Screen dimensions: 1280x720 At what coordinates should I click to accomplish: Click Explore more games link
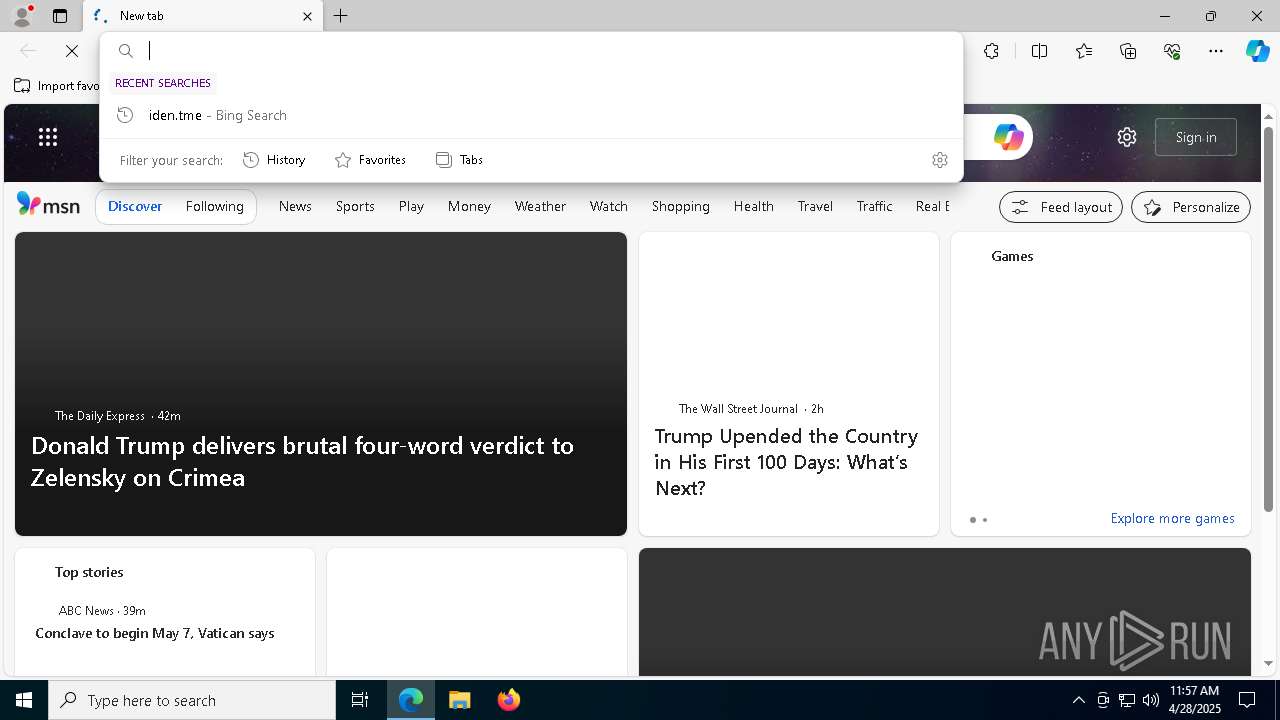coord(1172,518)
